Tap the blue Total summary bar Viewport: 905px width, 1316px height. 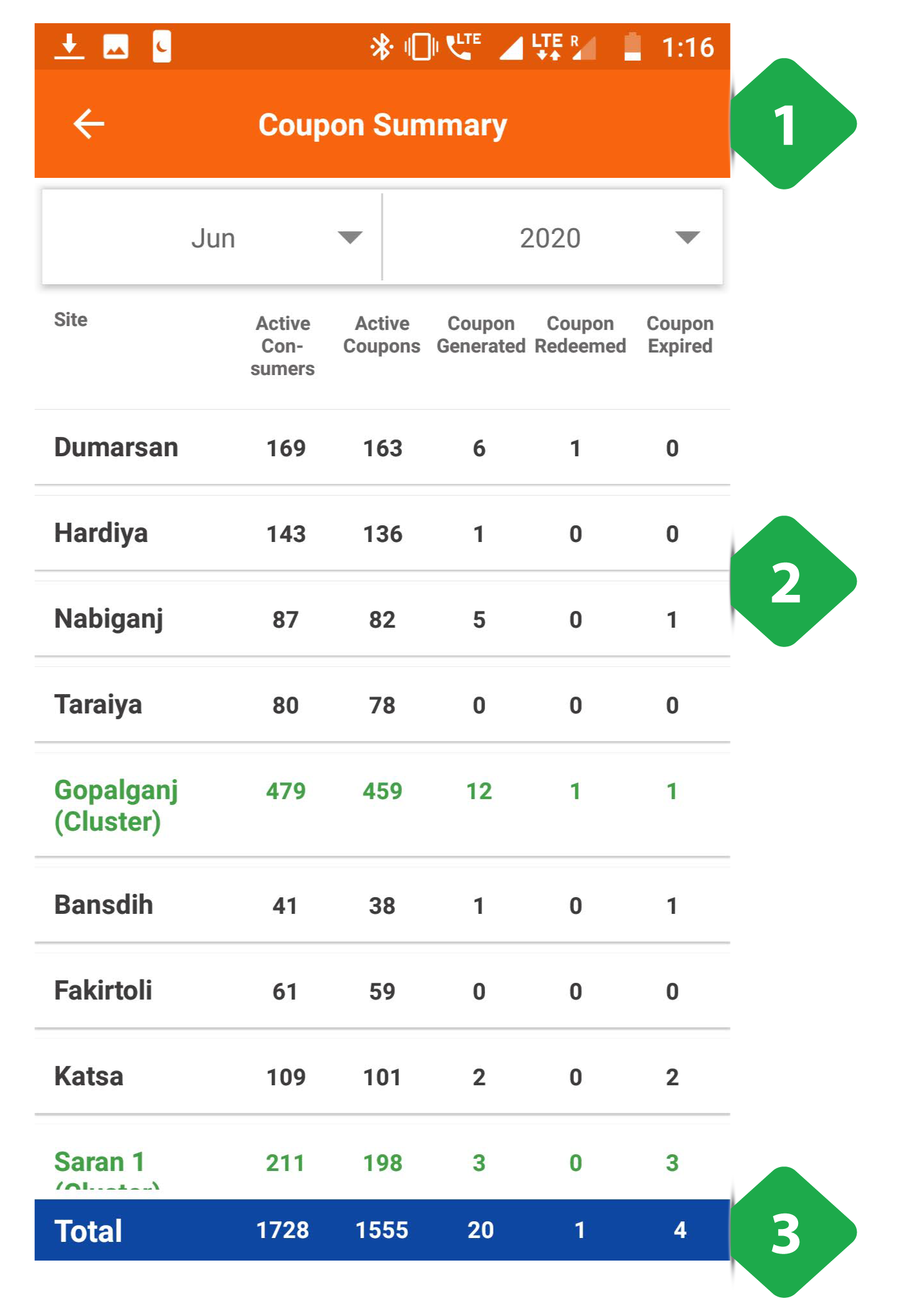tap(382, 1230)
